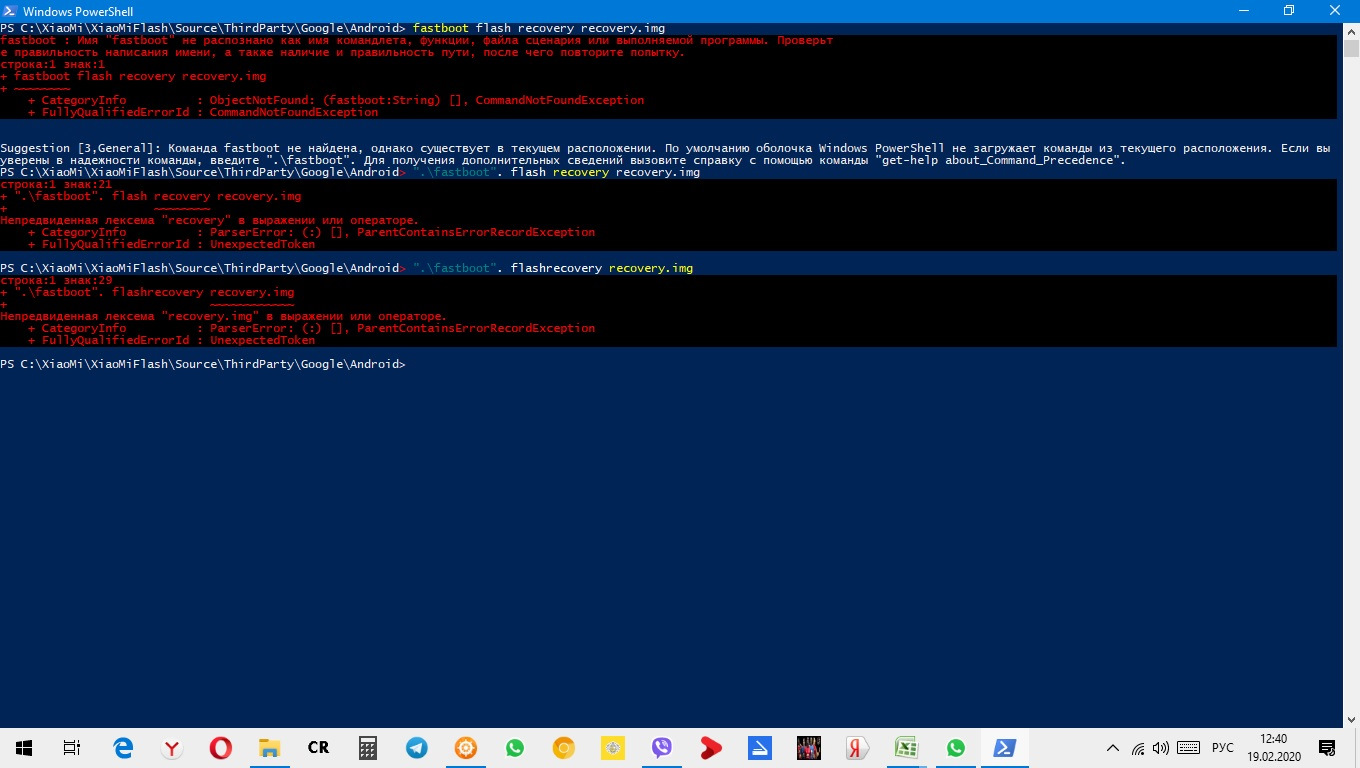Screen dimensions: 1360x768
Task: Open the Wi-Fi network tray icon
Action: point(1138,748)
